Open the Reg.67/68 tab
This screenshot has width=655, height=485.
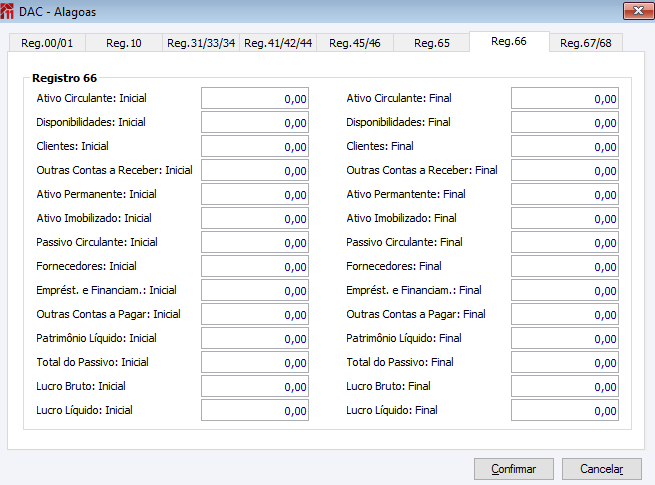(x=586, y=43)
